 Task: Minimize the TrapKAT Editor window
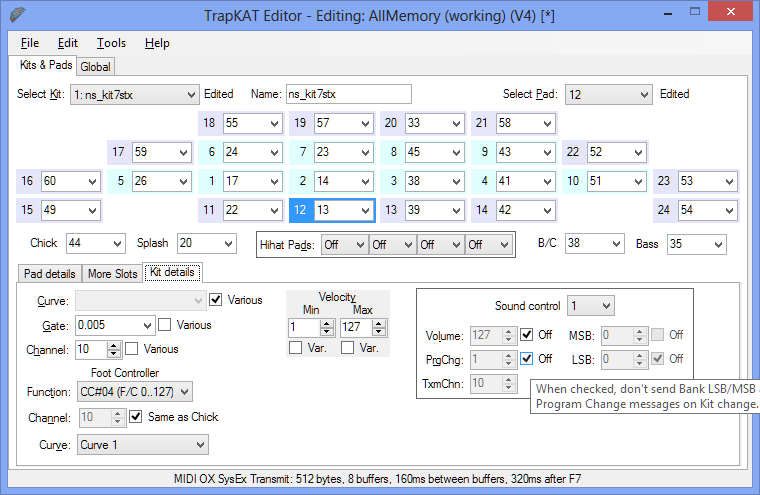[x=668, y=13]
